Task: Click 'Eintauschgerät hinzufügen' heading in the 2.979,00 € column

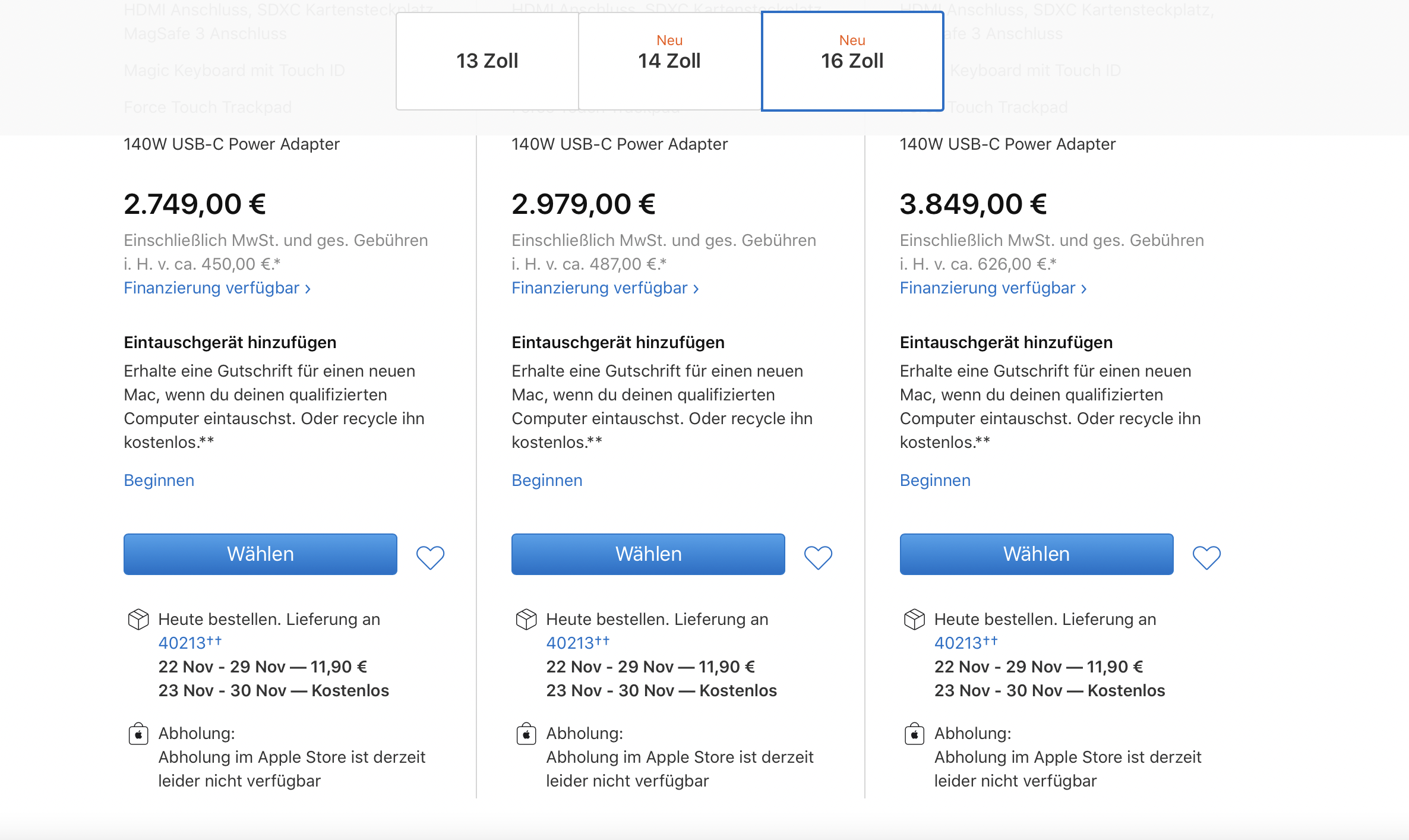Action: pyautogui.click(x=618, y=343)
